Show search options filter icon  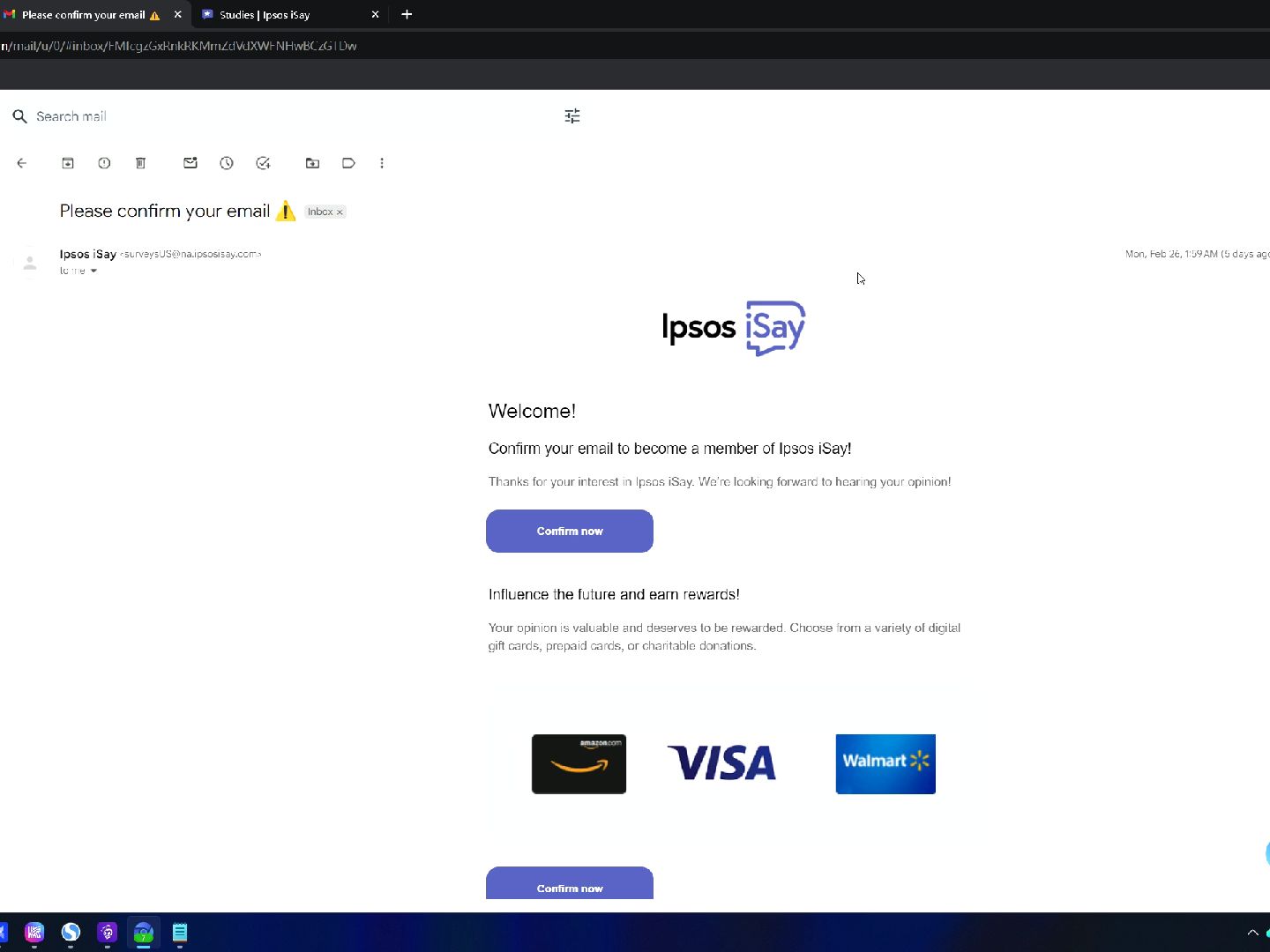(x=572, y=116)
